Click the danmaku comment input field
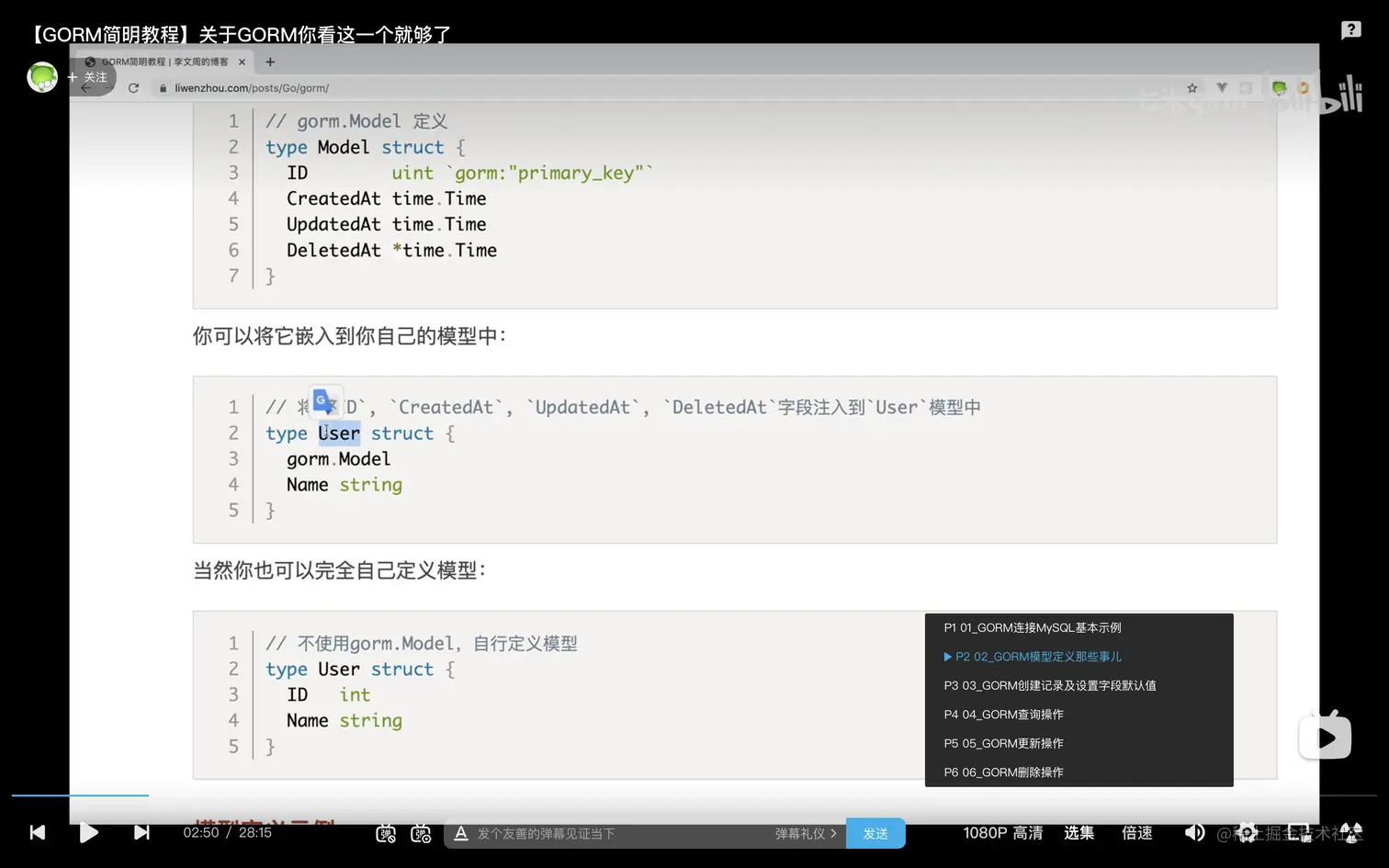 pyautogui.click(x=597, y=833)
